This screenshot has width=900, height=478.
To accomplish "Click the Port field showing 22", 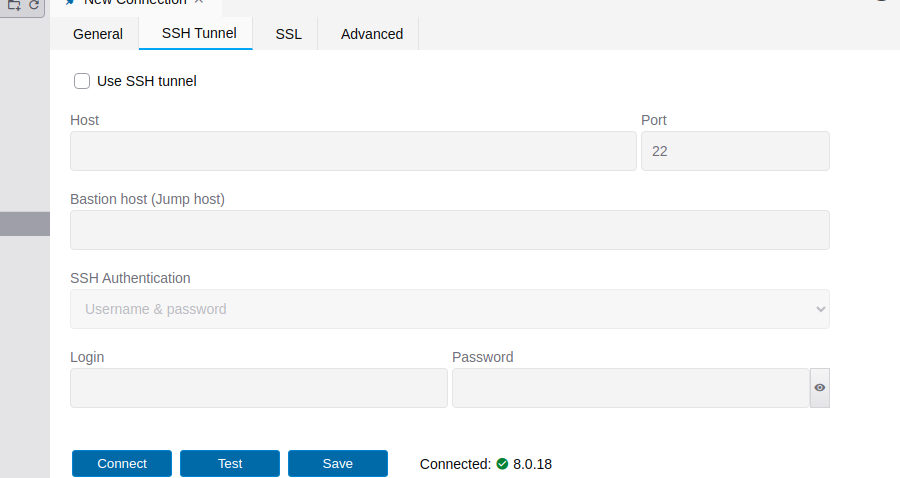I will tap(735, 151).
